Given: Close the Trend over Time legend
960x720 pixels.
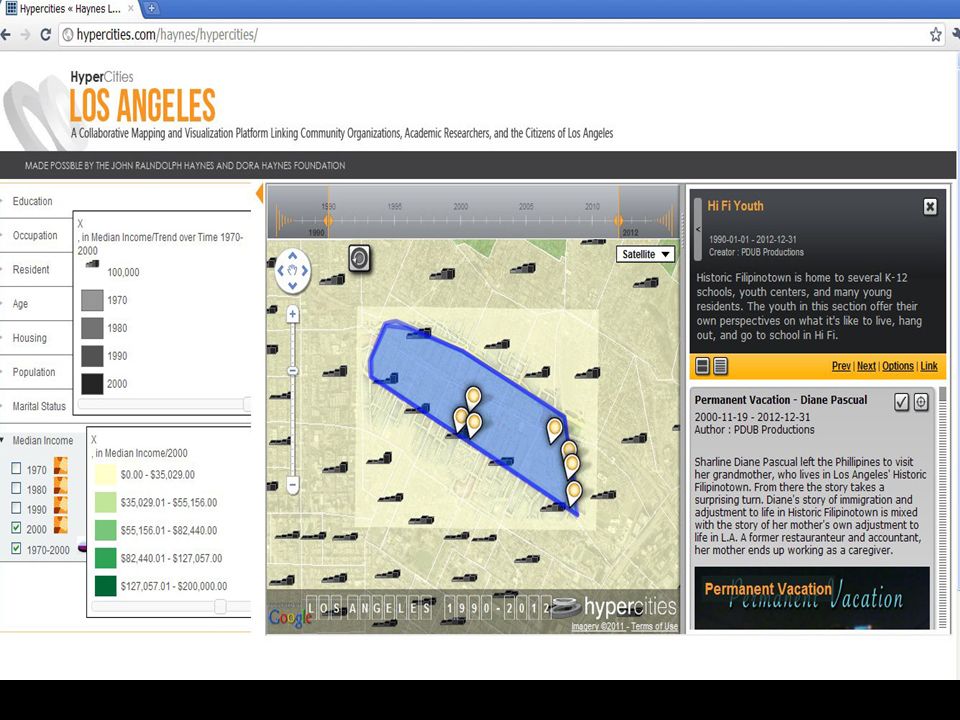Looking at the screenshot, I should [80, 224].
